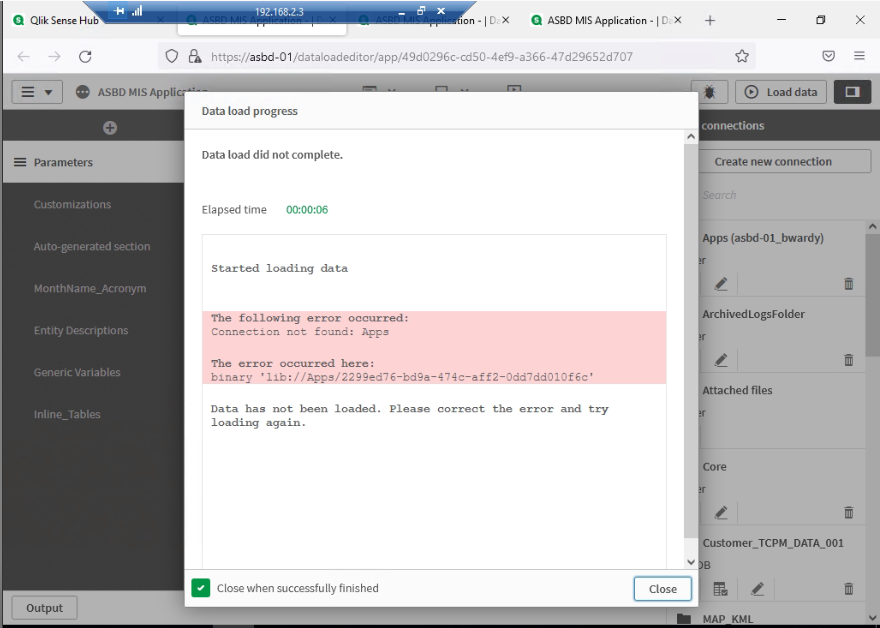Click the browser address bar URL
880x628 pixels.
421,57
